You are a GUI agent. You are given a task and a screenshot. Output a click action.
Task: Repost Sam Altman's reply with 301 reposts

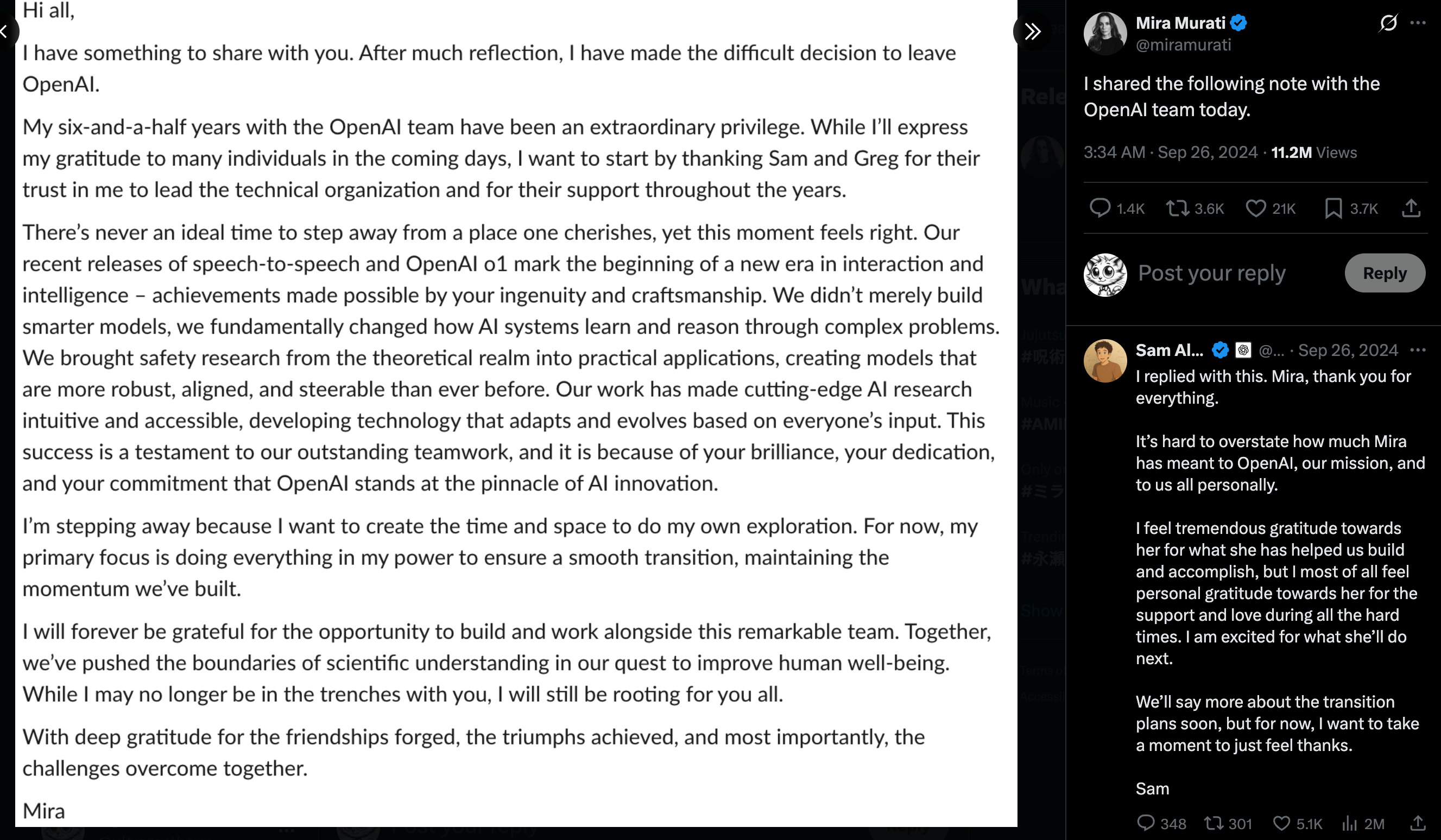pyautogui.click(x=1214, y=823)
